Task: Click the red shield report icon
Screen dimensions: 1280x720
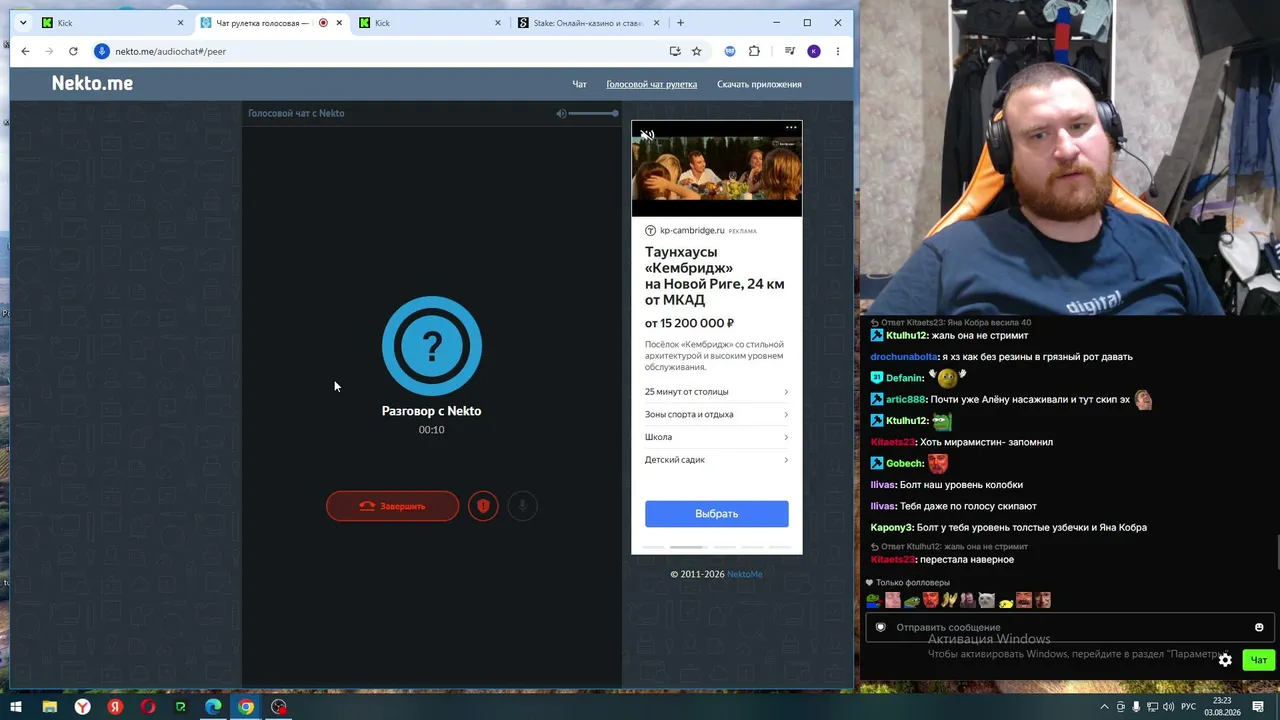Action: click(483, 506)
